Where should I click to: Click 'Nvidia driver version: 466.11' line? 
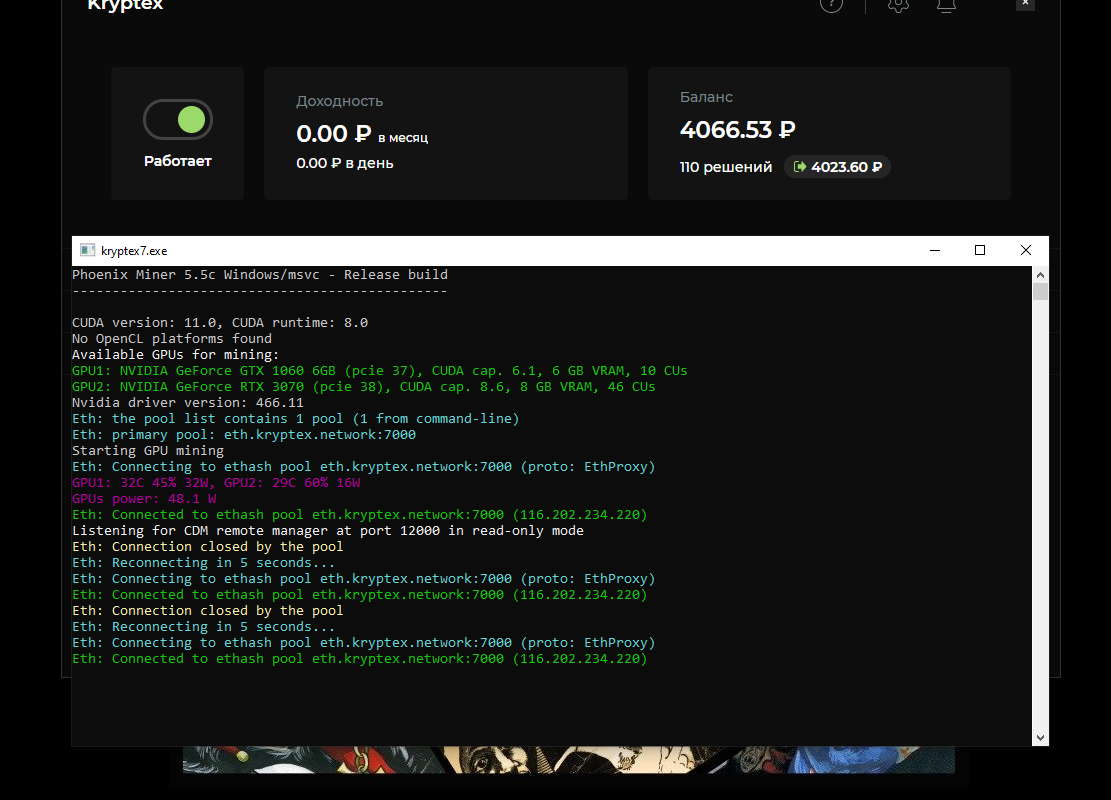188,402
